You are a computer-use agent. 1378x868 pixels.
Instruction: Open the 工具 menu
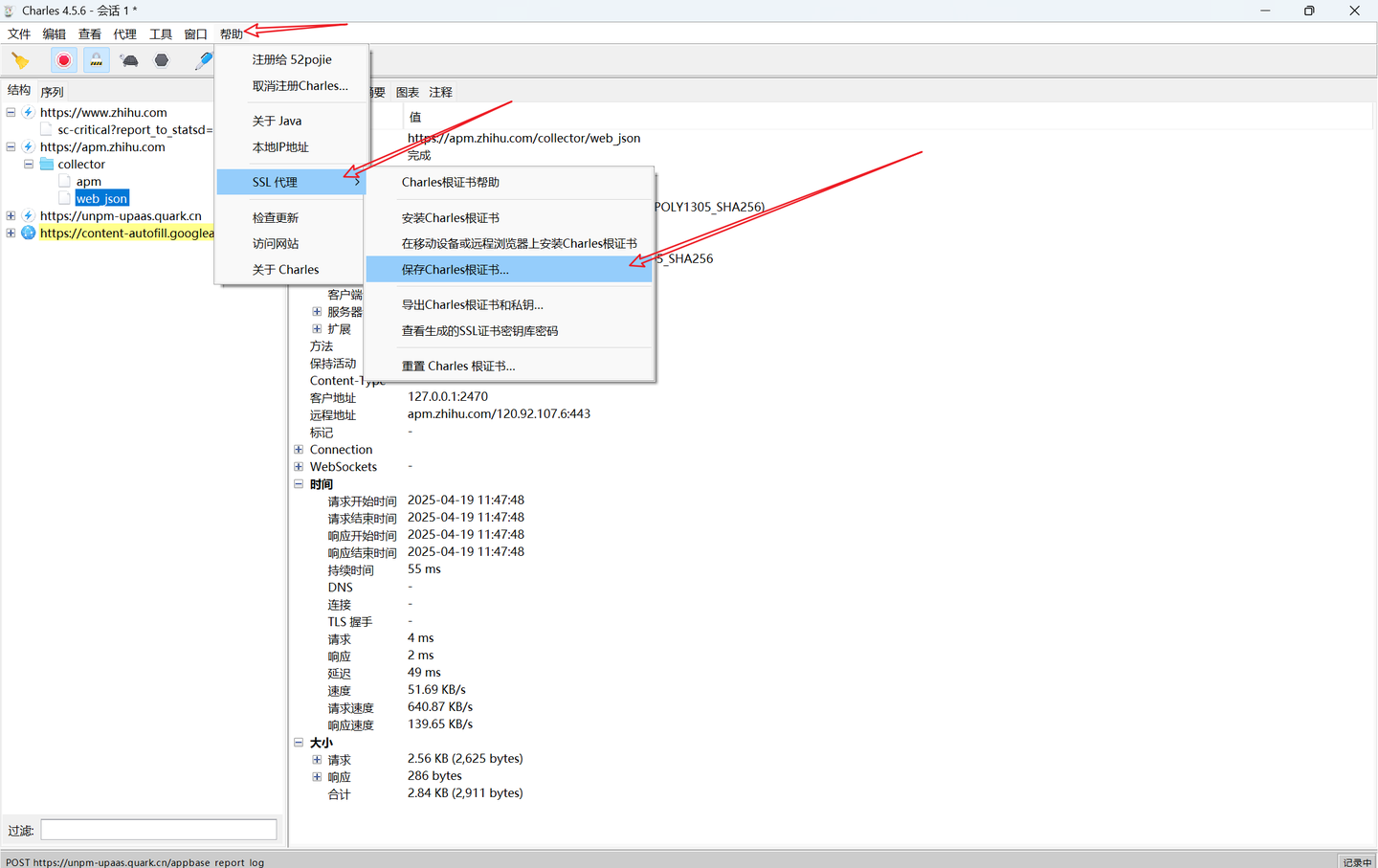point(161,33)
